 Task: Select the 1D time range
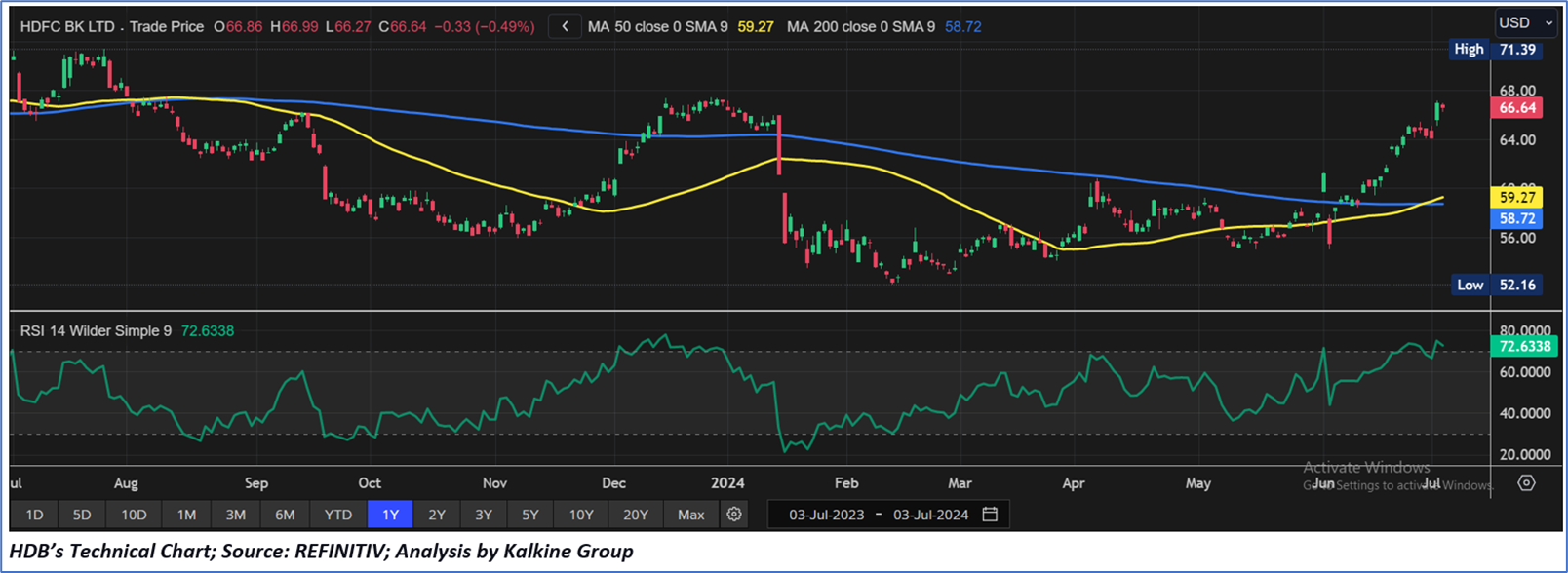[x=34, y=515]
